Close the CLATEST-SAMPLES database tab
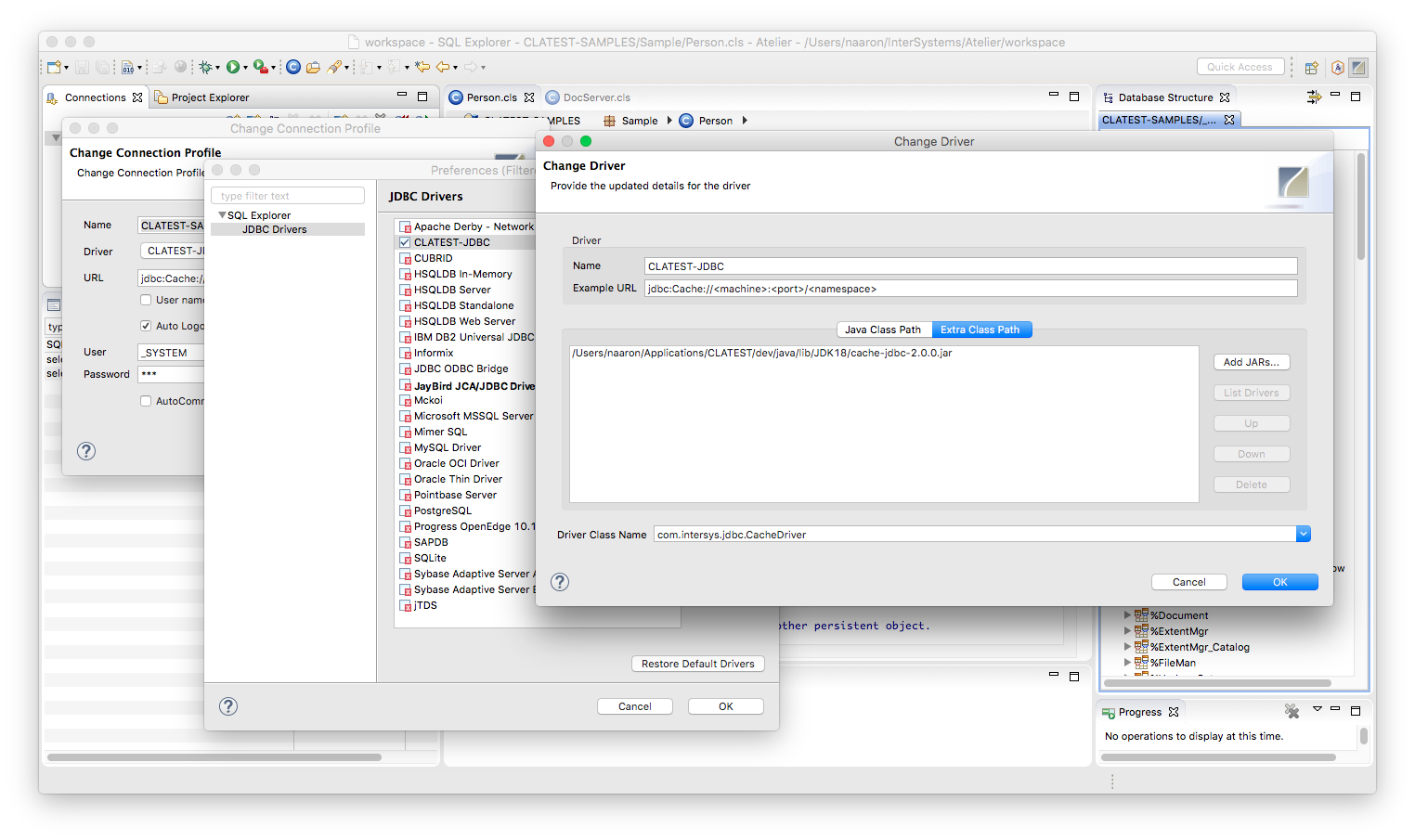This screenshot has height=840, width=1415. point(1229,120)
